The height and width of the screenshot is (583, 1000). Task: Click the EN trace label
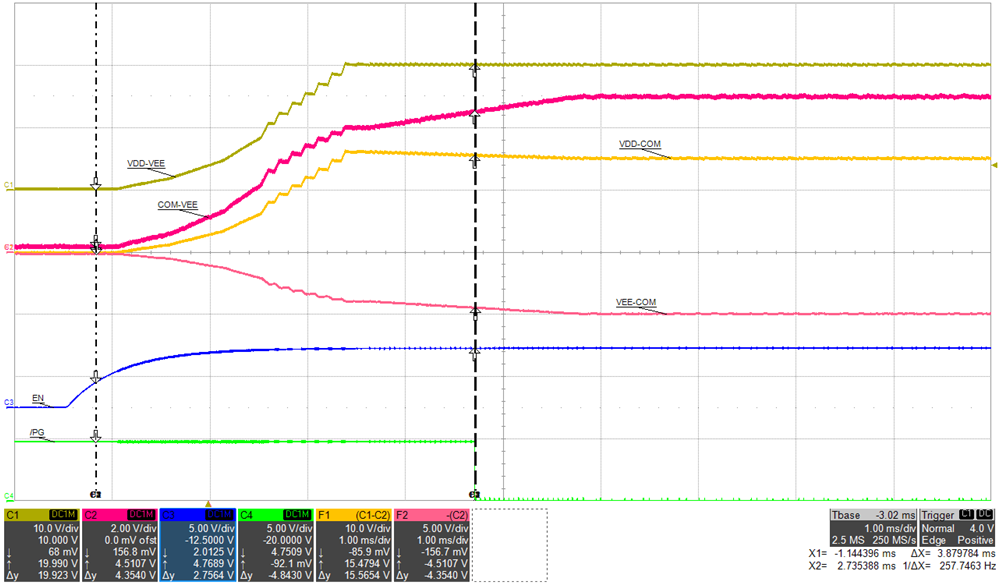[x=38, y=397]
